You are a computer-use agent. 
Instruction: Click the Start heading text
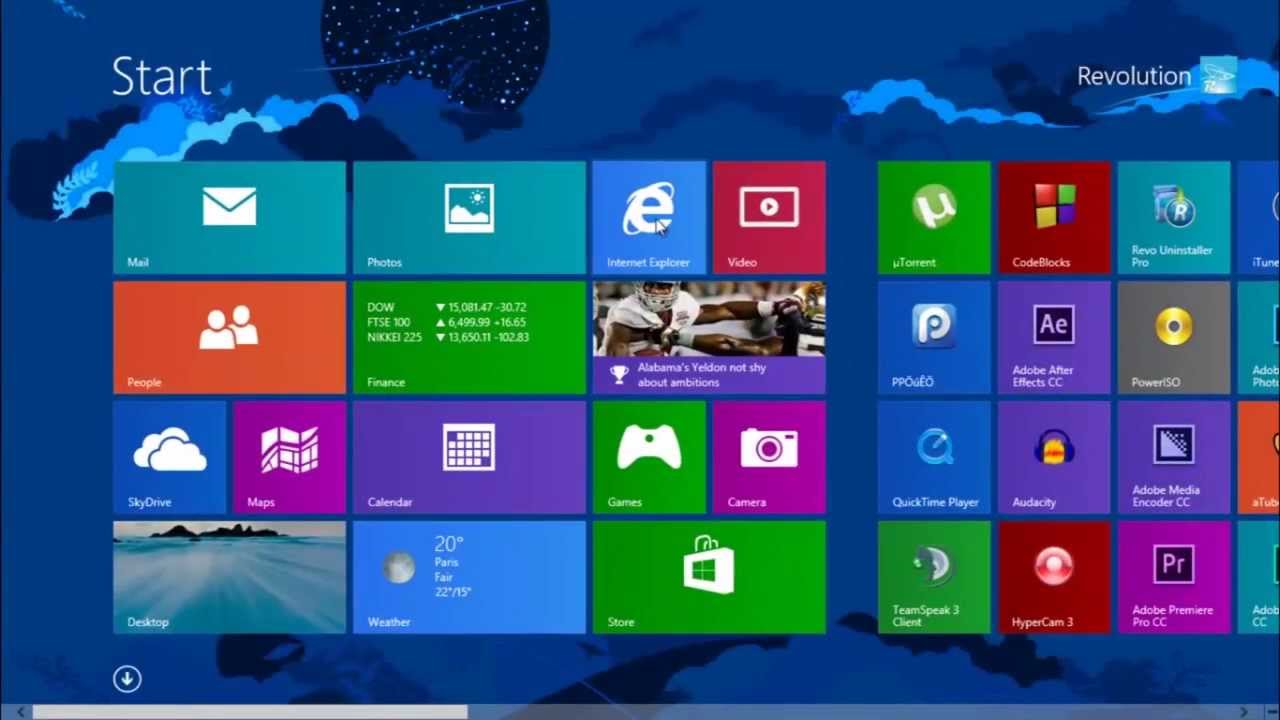click(x=161, y=77)
